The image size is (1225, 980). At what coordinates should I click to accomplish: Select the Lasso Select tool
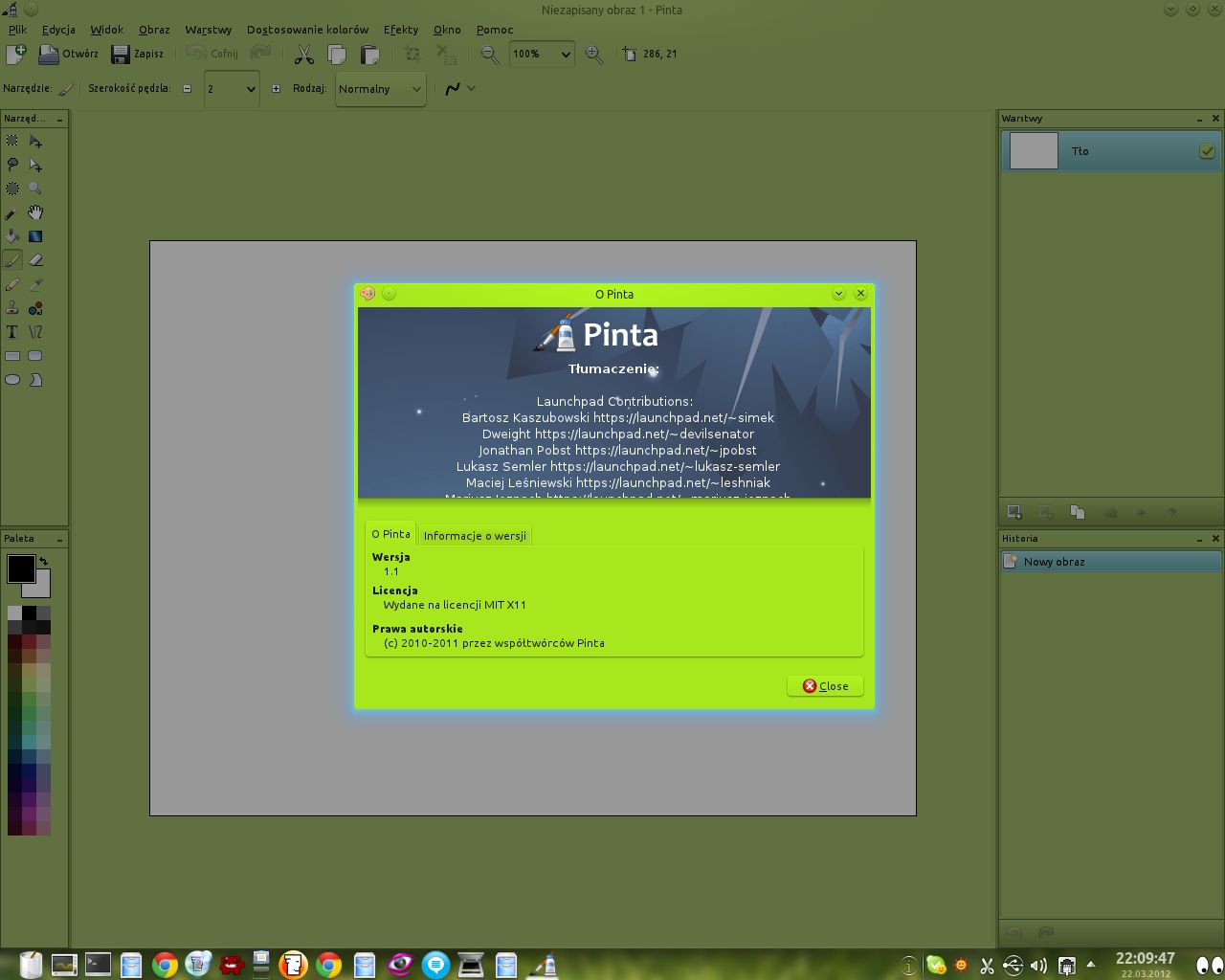12,165
